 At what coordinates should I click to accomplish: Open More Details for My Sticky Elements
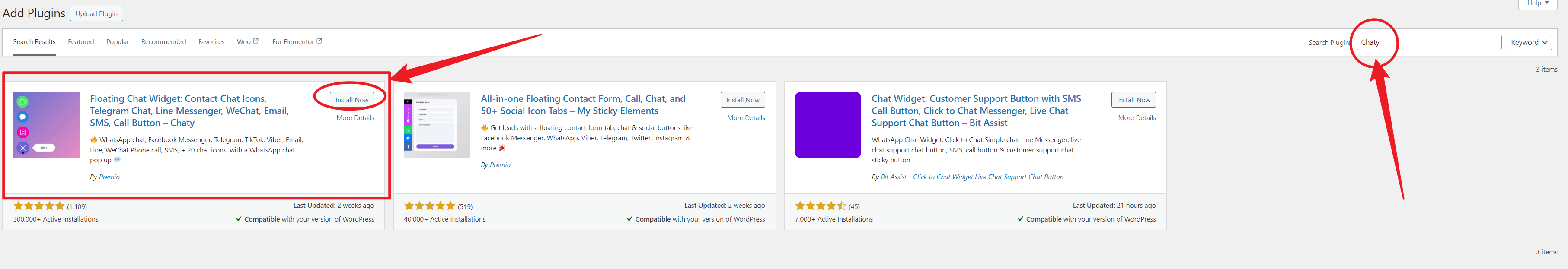coord(746,118)
